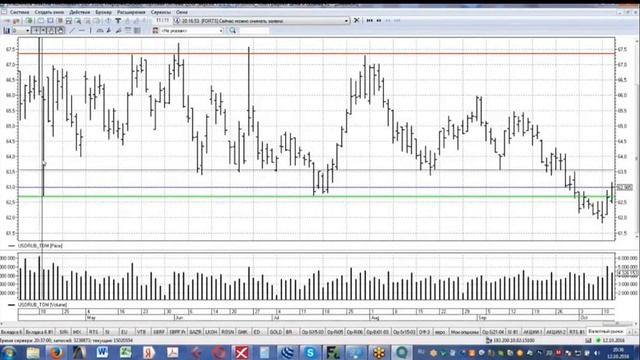Open Excel from the taskbar
This screenshot has height=360, width=640.
point(125,352)
